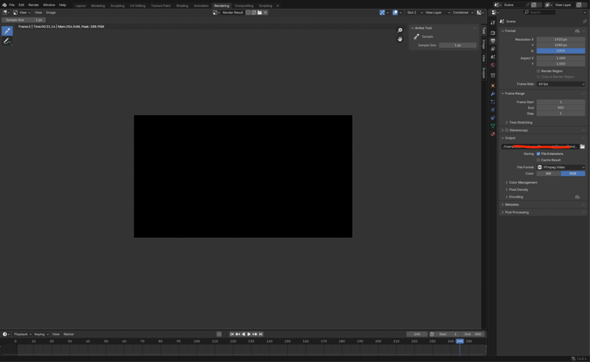The image size is (590, 362).
Task: Select the BW color mode
Action: pos(549,173)
